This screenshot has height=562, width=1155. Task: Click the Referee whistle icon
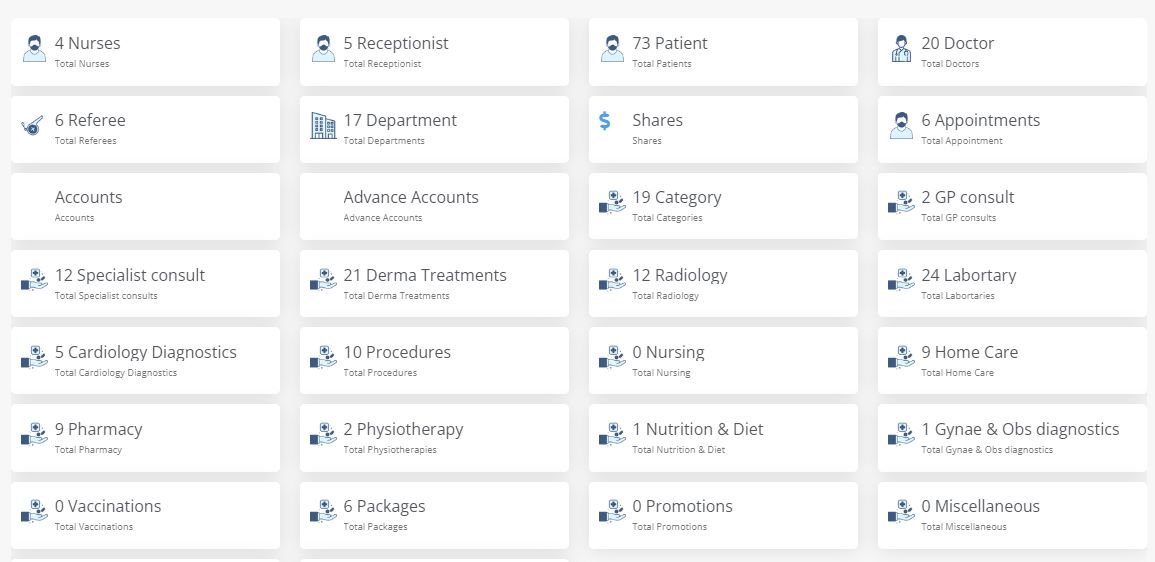pos(33,127)
